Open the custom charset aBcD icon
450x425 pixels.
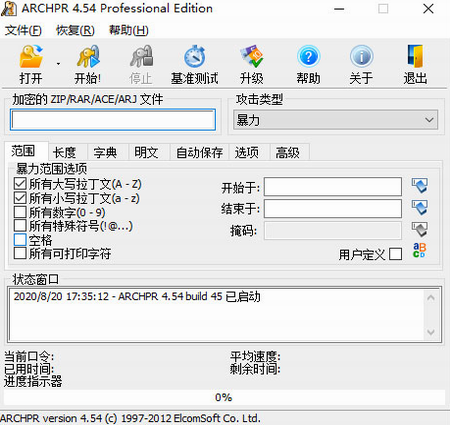click(x=419, y=250)
